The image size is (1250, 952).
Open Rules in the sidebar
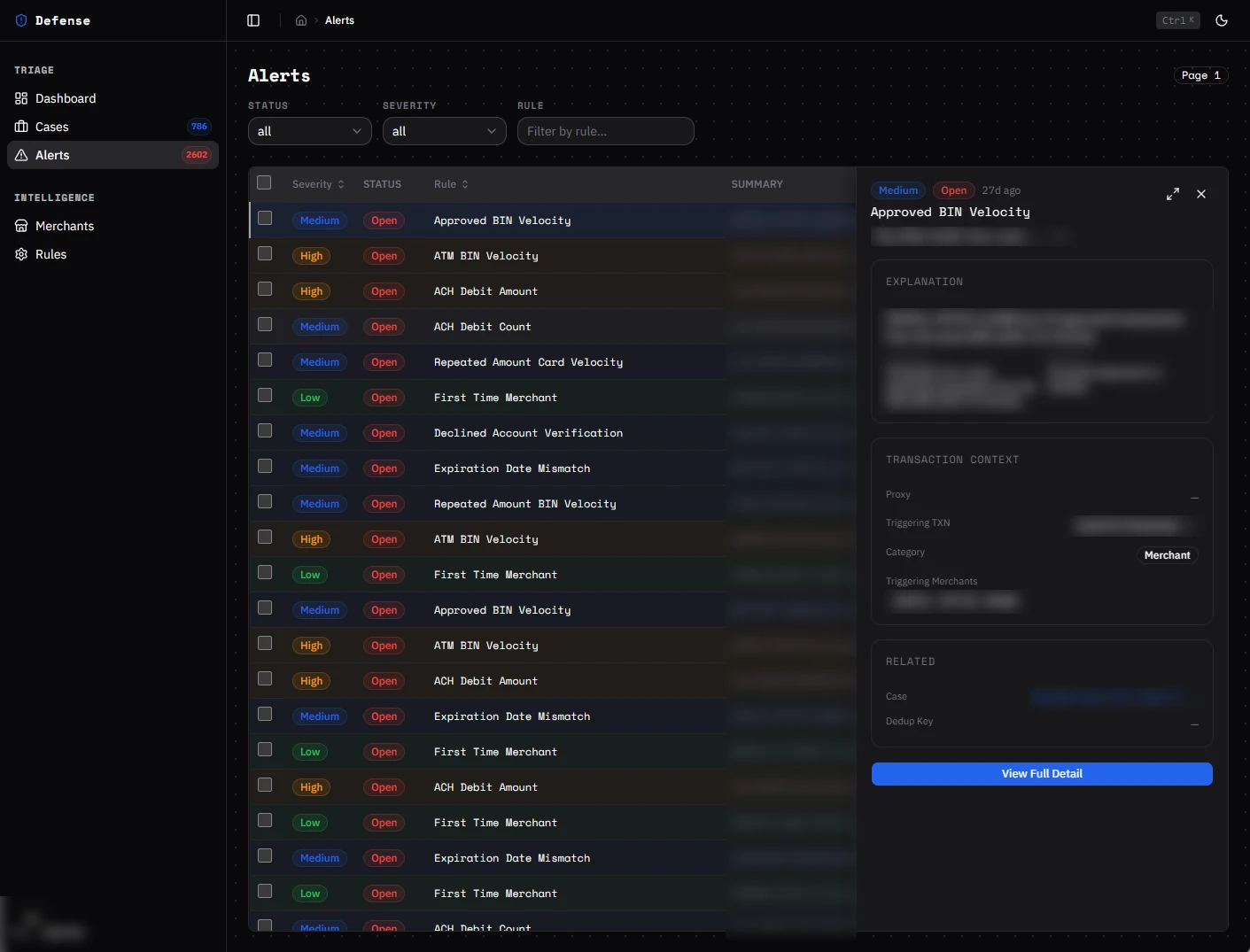[x=113, y=254]
